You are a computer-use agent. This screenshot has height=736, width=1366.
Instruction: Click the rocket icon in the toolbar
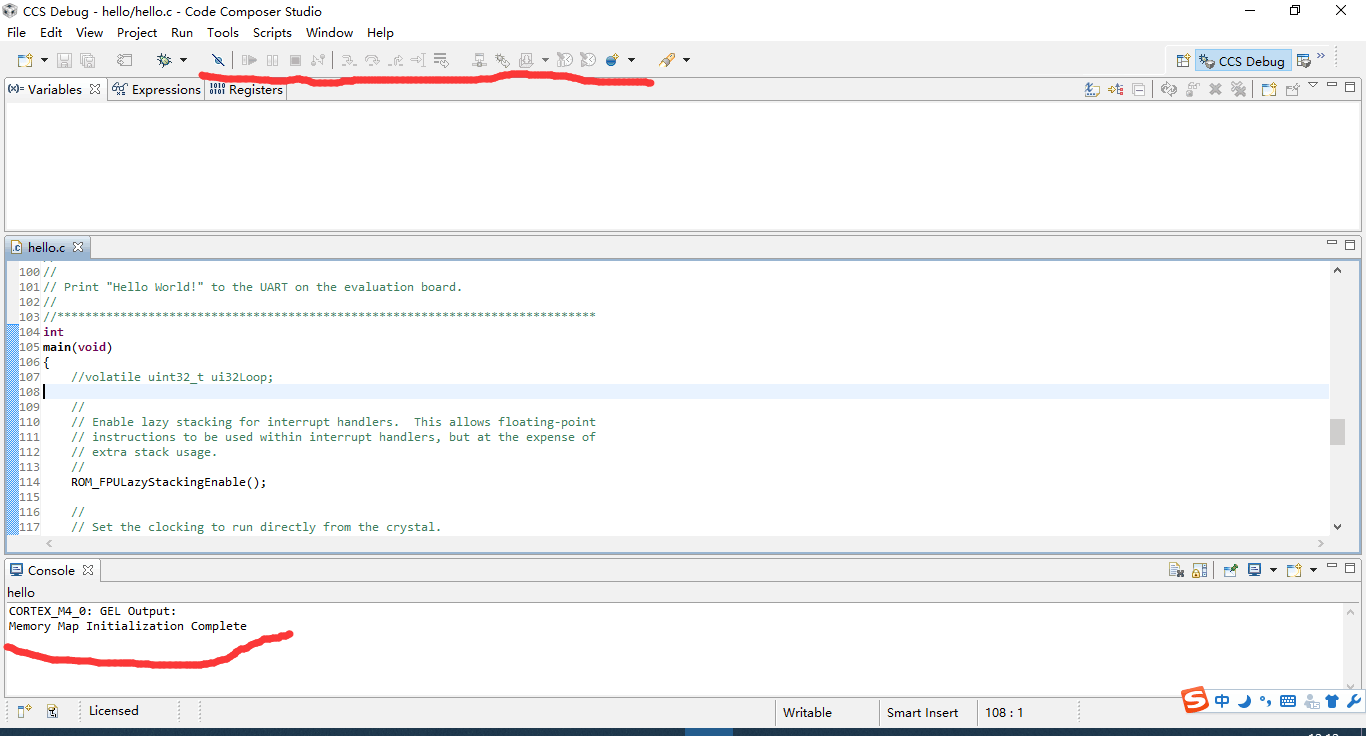pyautogui.click(x=667, y=61)
